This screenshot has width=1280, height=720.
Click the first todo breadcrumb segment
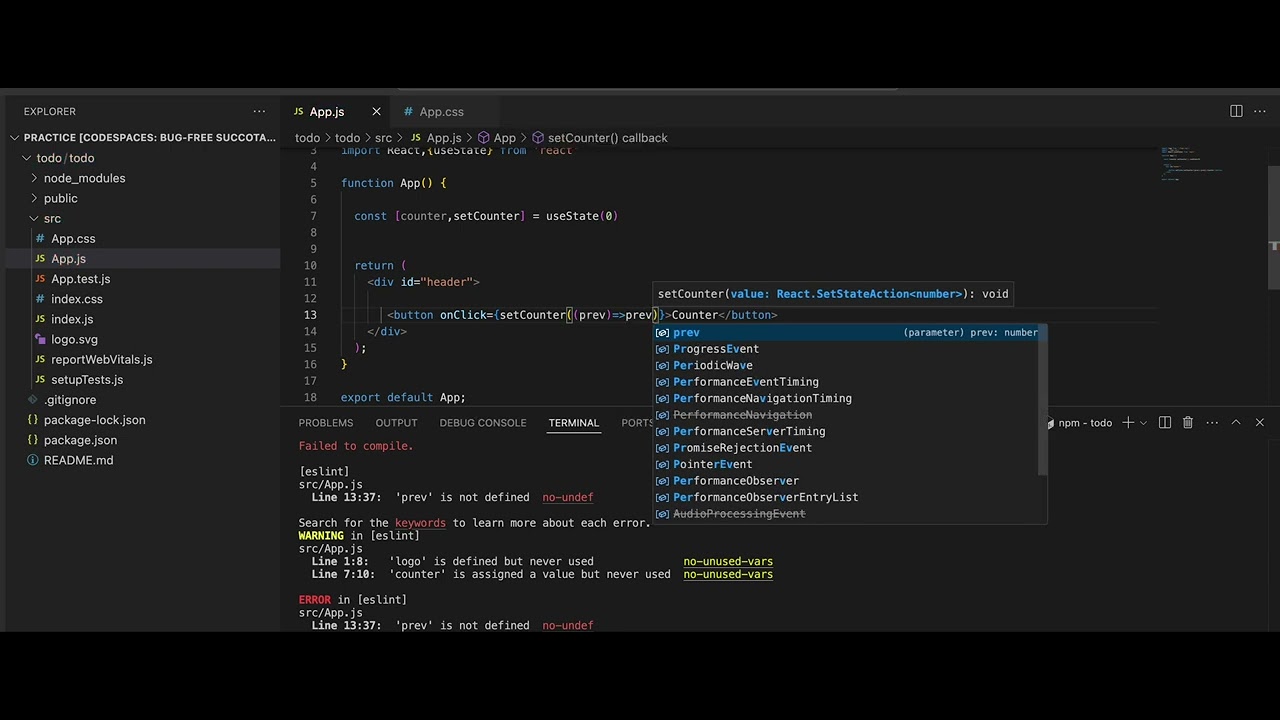pyautogui.click(x=307, y=138)
